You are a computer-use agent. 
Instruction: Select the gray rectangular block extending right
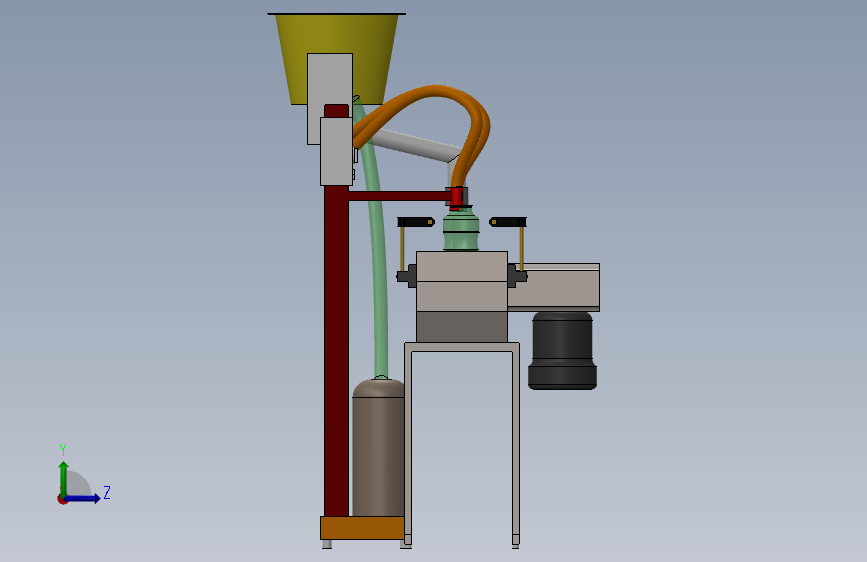553,287
